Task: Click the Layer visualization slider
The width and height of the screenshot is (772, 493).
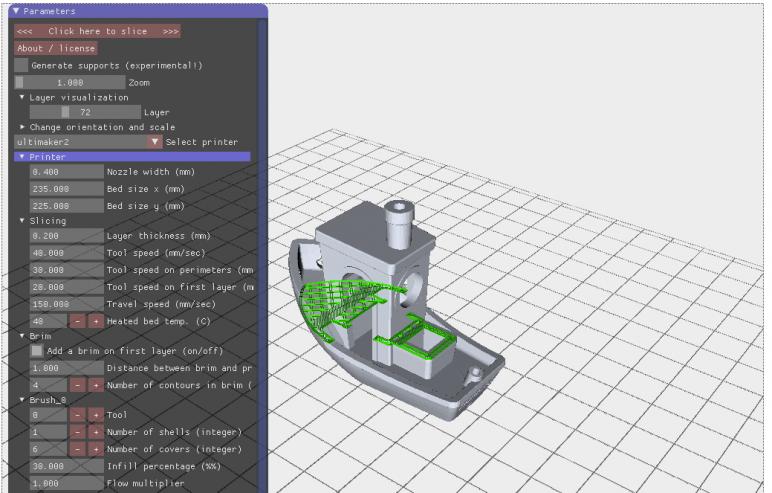Action: (85, 113)
